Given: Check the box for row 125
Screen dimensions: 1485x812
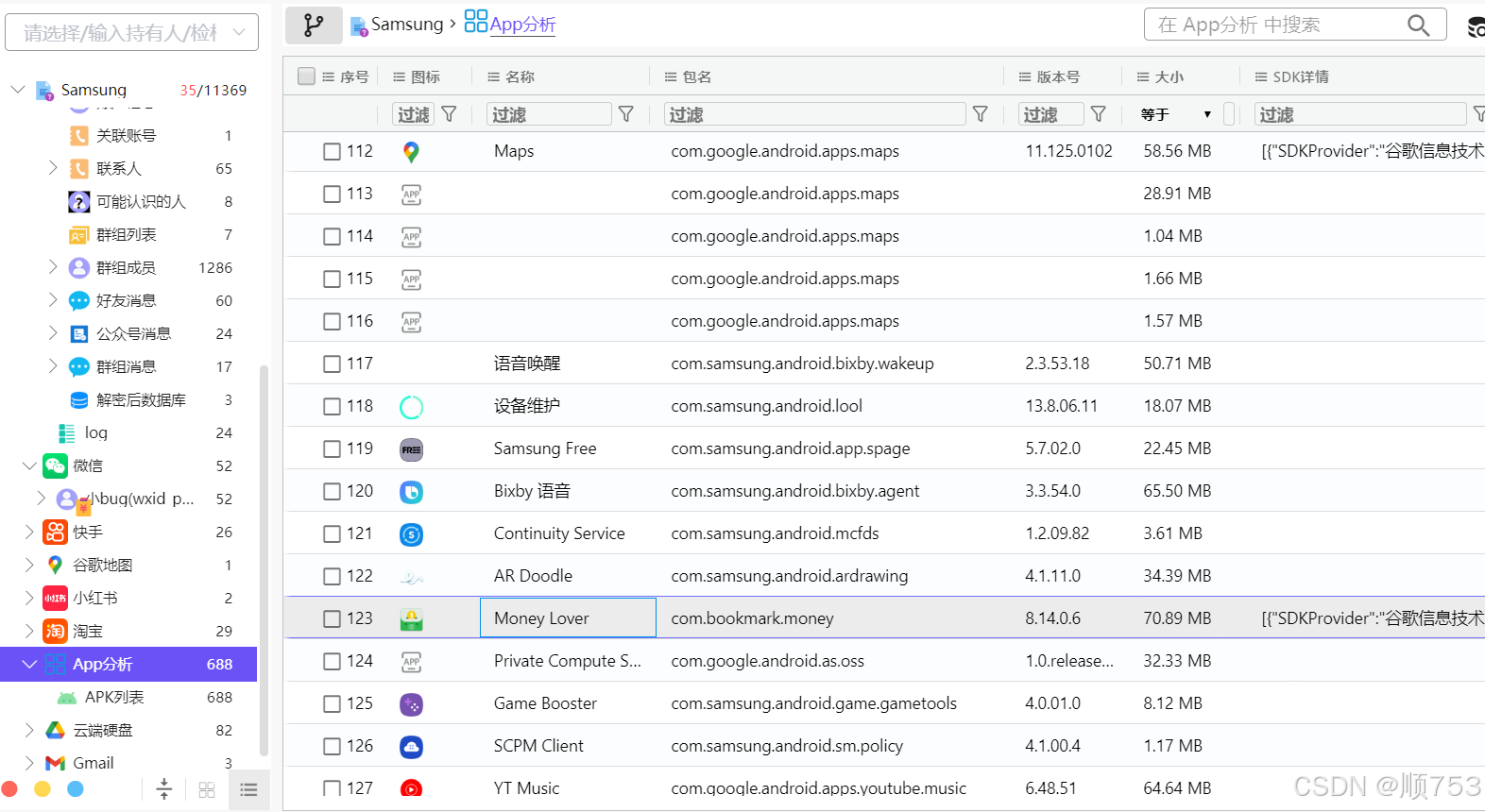Looking at the screenshot, I should (332, 704).
